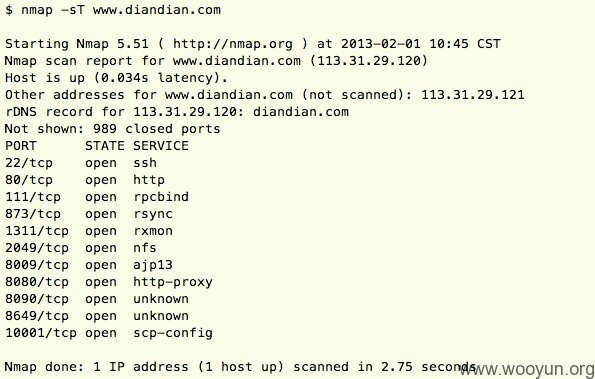
Task: Select the 2049/tcp port entry
Action: (x=37, y=248)
